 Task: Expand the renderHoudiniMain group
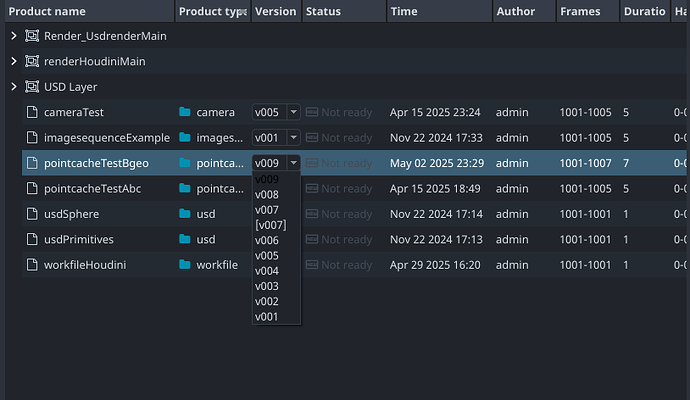tap(14, 61)
